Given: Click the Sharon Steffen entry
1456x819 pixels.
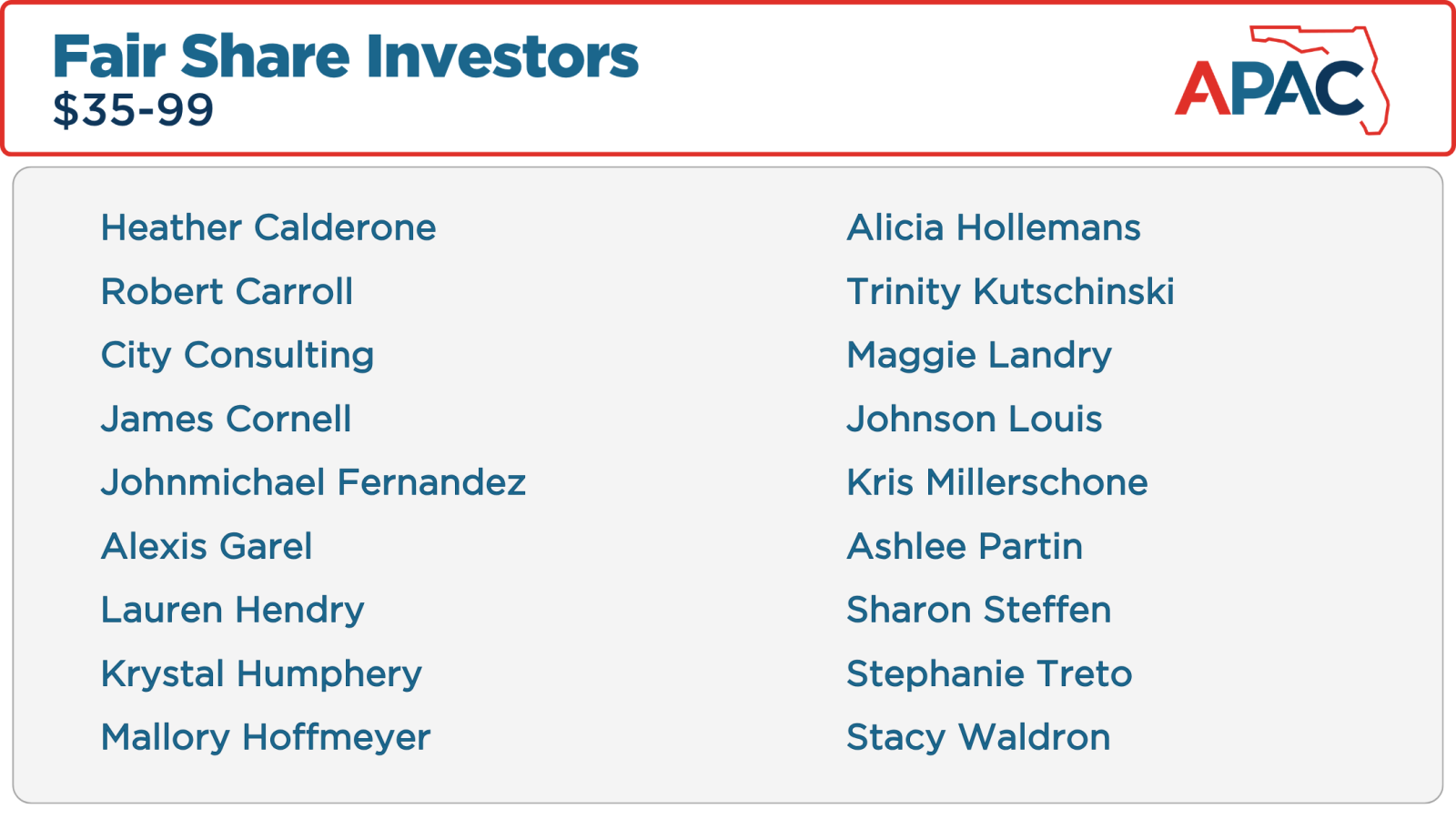Looking at the screenshot, I should (x=979, y=610).
